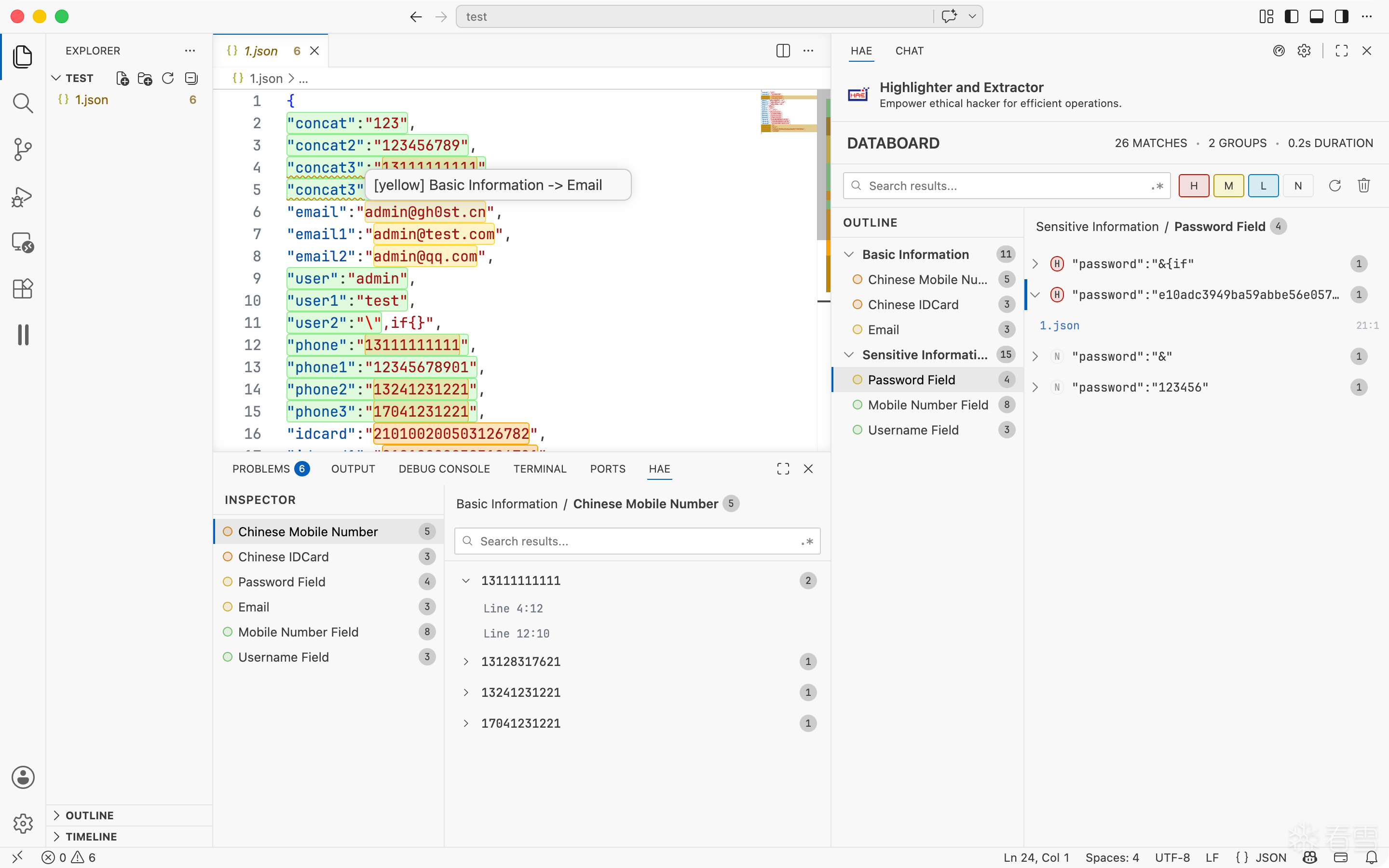Open the 1.json match link
Image resolution: width=1389 pixels, height=868 pixels.
click(1060, 325)
